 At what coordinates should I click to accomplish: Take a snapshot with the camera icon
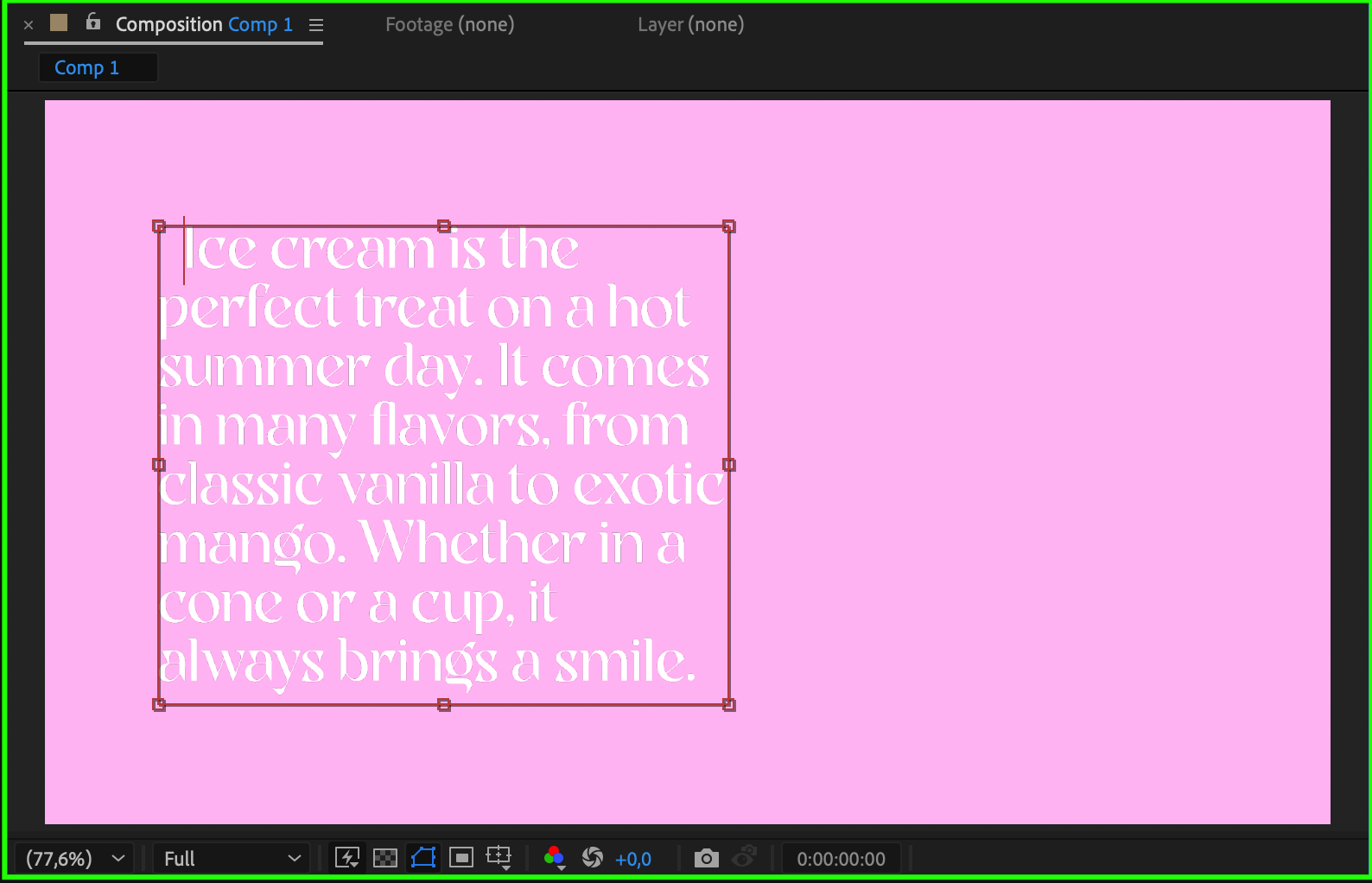(706, 858)
